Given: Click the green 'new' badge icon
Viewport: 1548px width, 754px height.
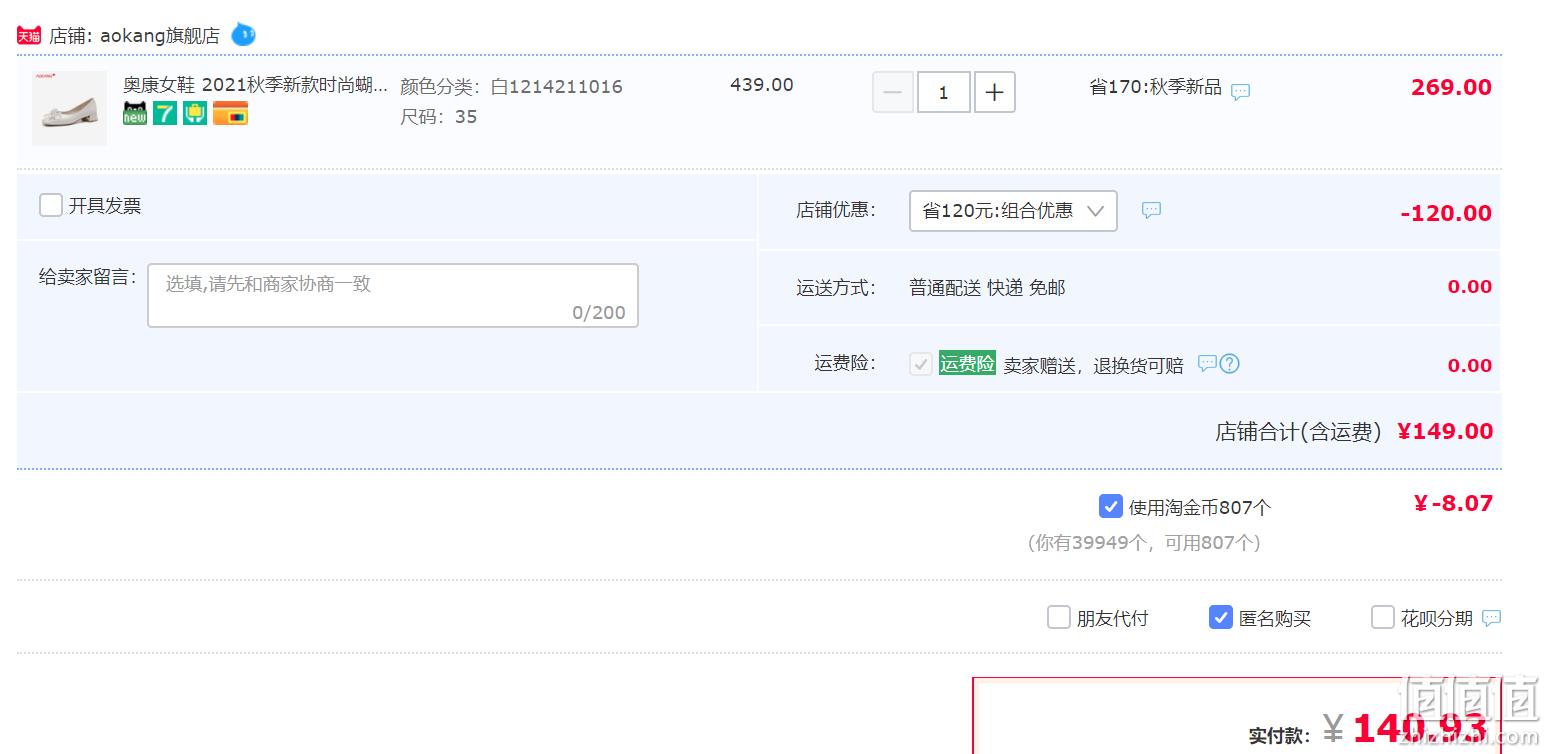Looking at the screenshot, I should [x=135, y=113].
